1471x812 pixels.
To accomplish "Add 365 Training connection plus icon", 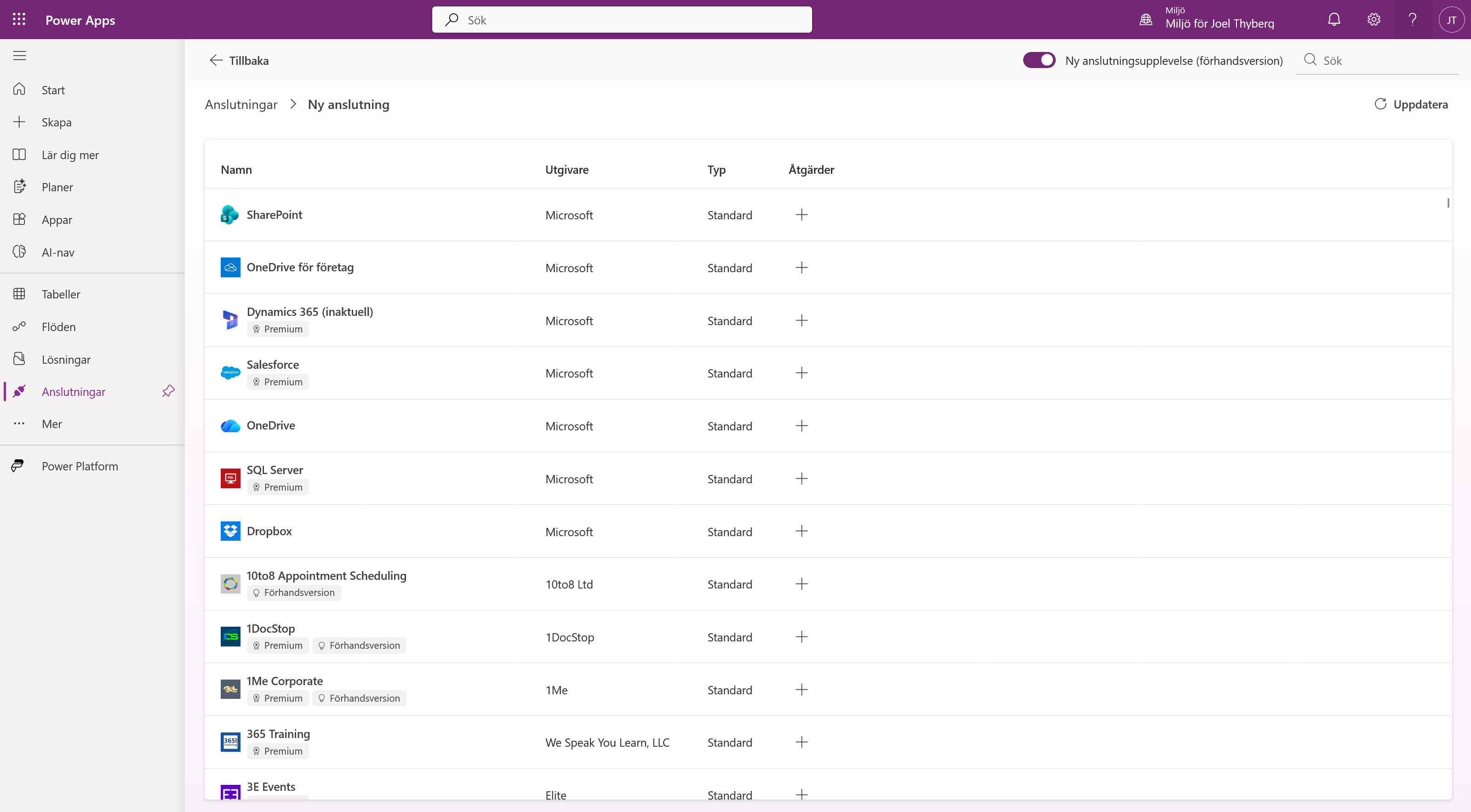I will (802, 742).
